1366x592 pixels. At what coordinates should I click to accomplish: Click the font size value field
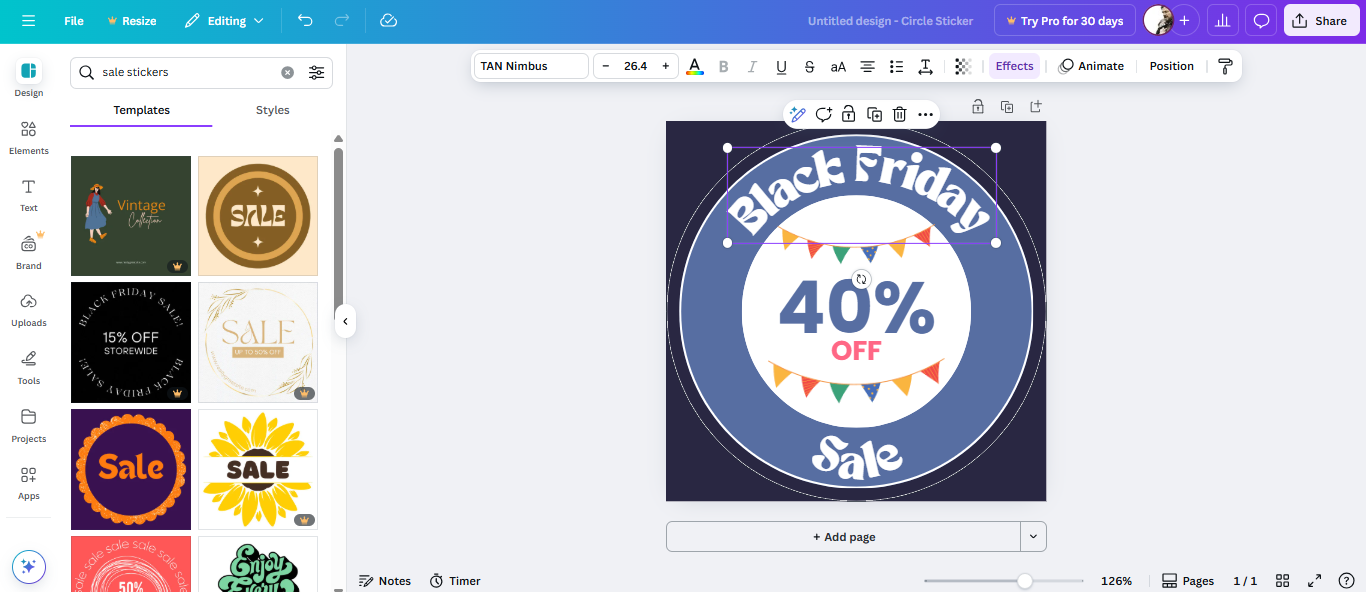635,66
